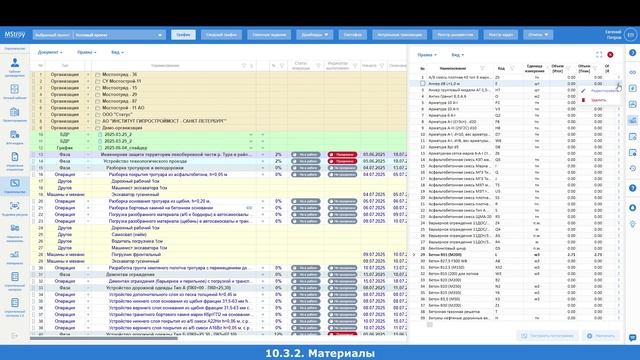Open the question mark help icon in right sidebar
Screen dimensions: 640x360
pos(633,188)
